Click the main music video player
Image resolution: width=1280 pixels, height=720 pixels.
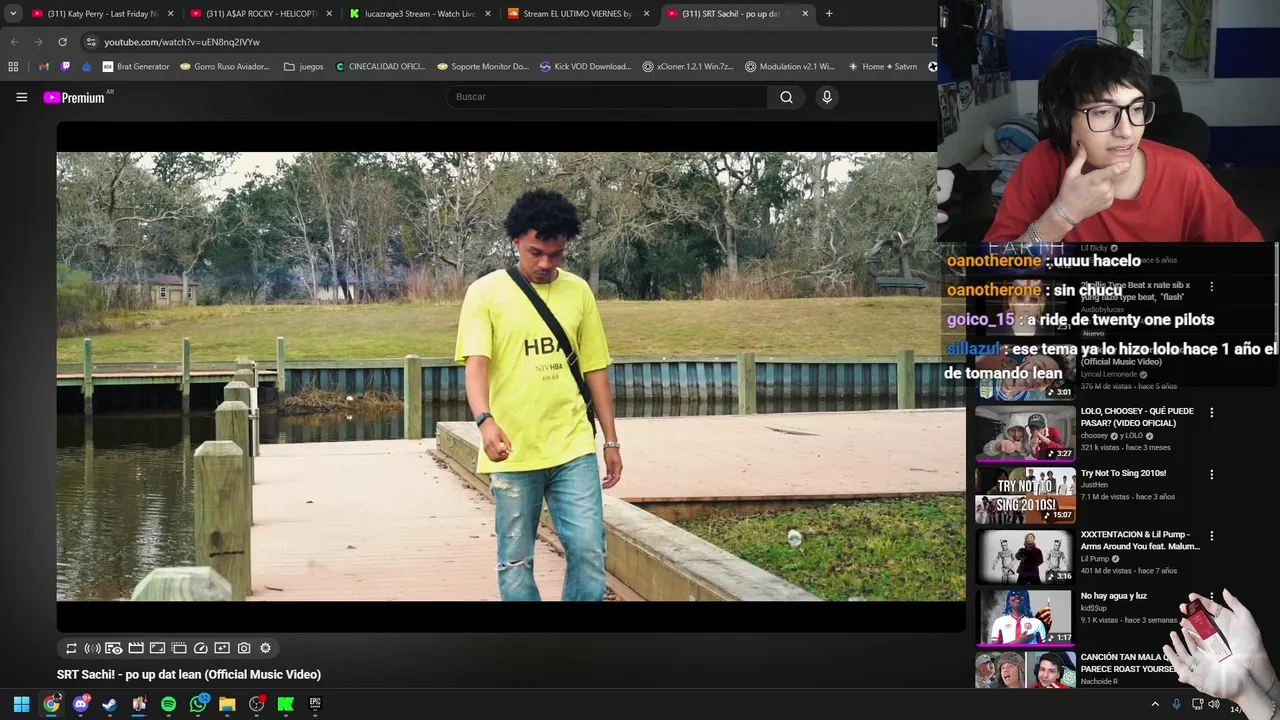(x=511, y=377)
